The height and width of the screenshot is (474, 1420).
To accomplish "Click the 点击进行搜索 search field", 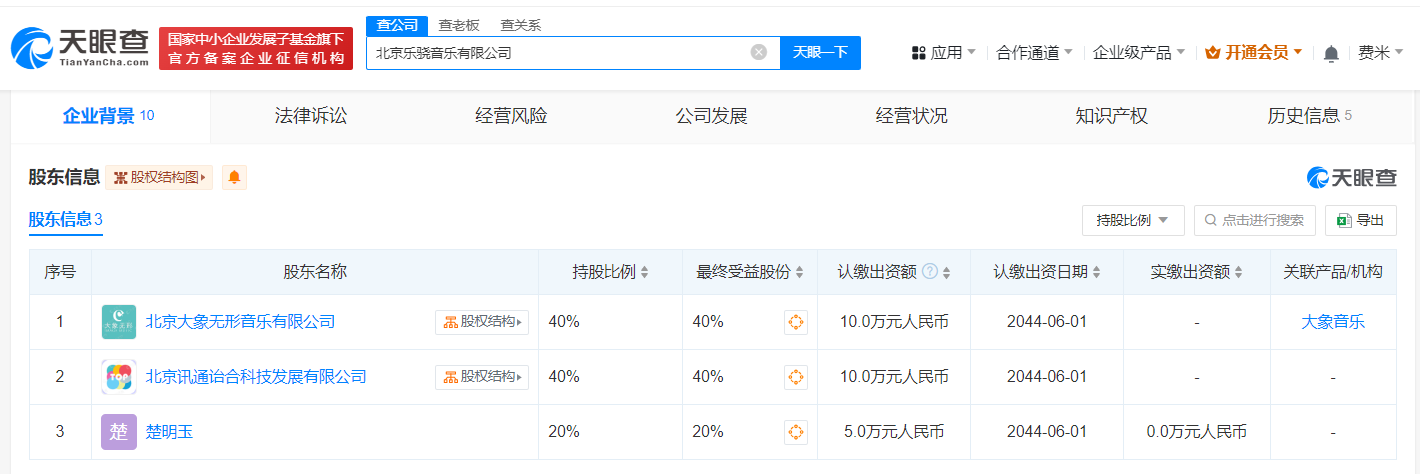I will click(1254, 220).
